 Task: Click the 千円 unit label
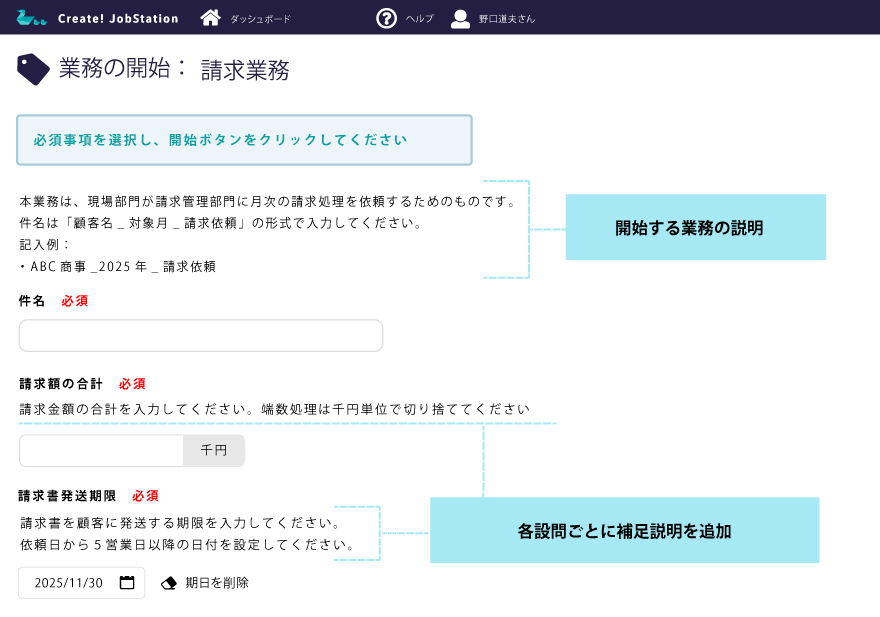tap(214, 451)
